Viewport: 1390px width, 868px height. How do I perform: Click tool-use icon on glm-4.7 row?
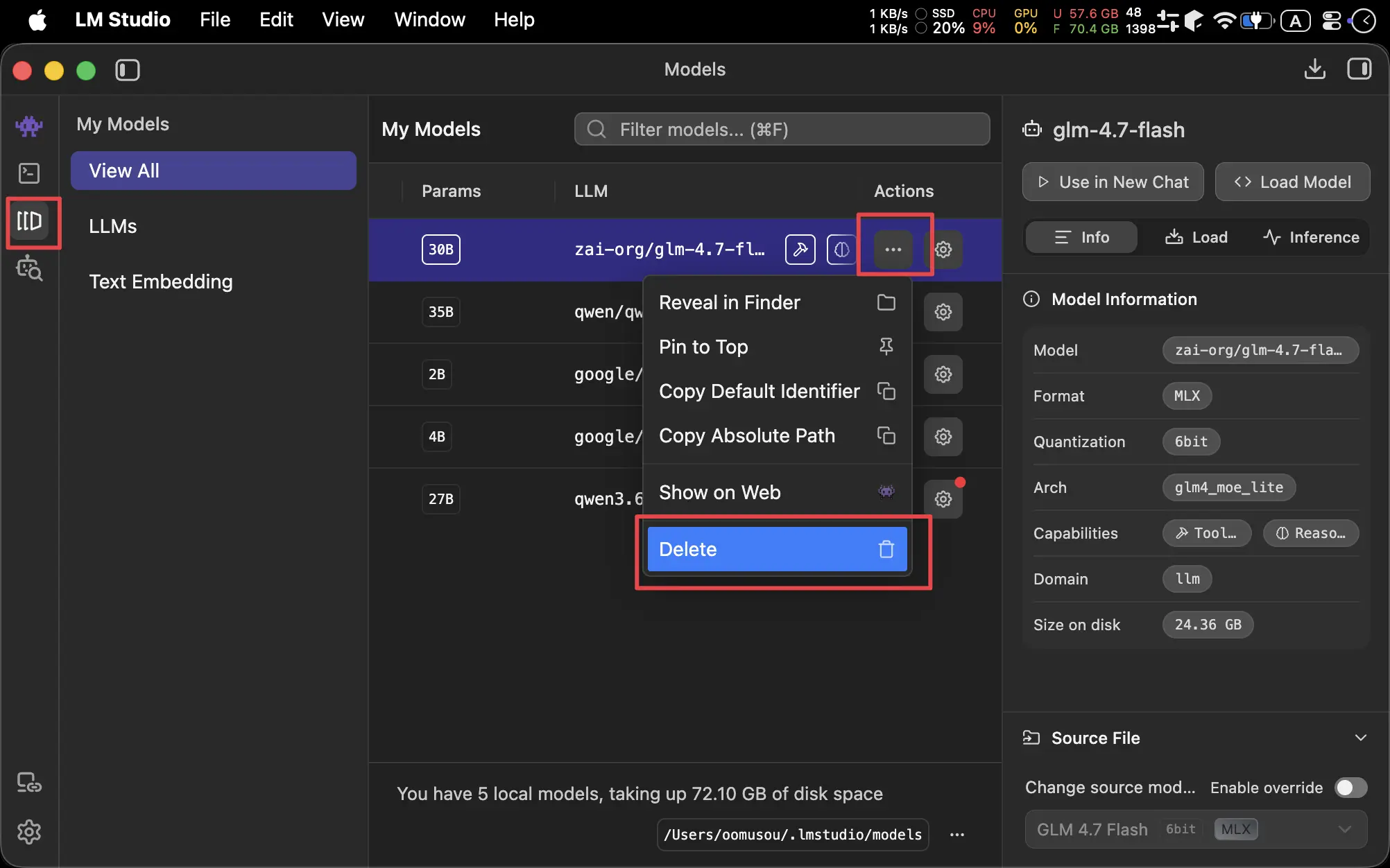tap(800, 250)
